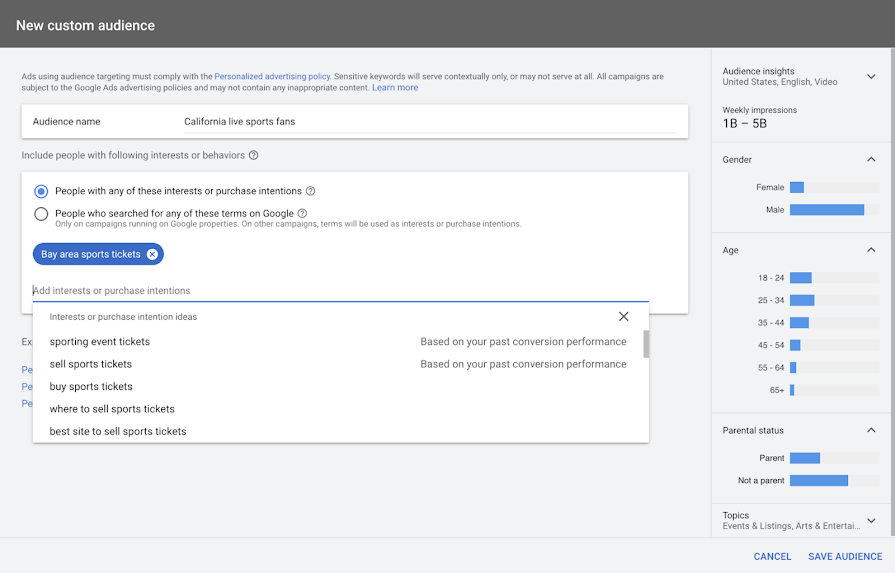Image resolution: width=895 pixels, height=573 pixels.
Task: Collapse the Parental status section
Action: 871,430
